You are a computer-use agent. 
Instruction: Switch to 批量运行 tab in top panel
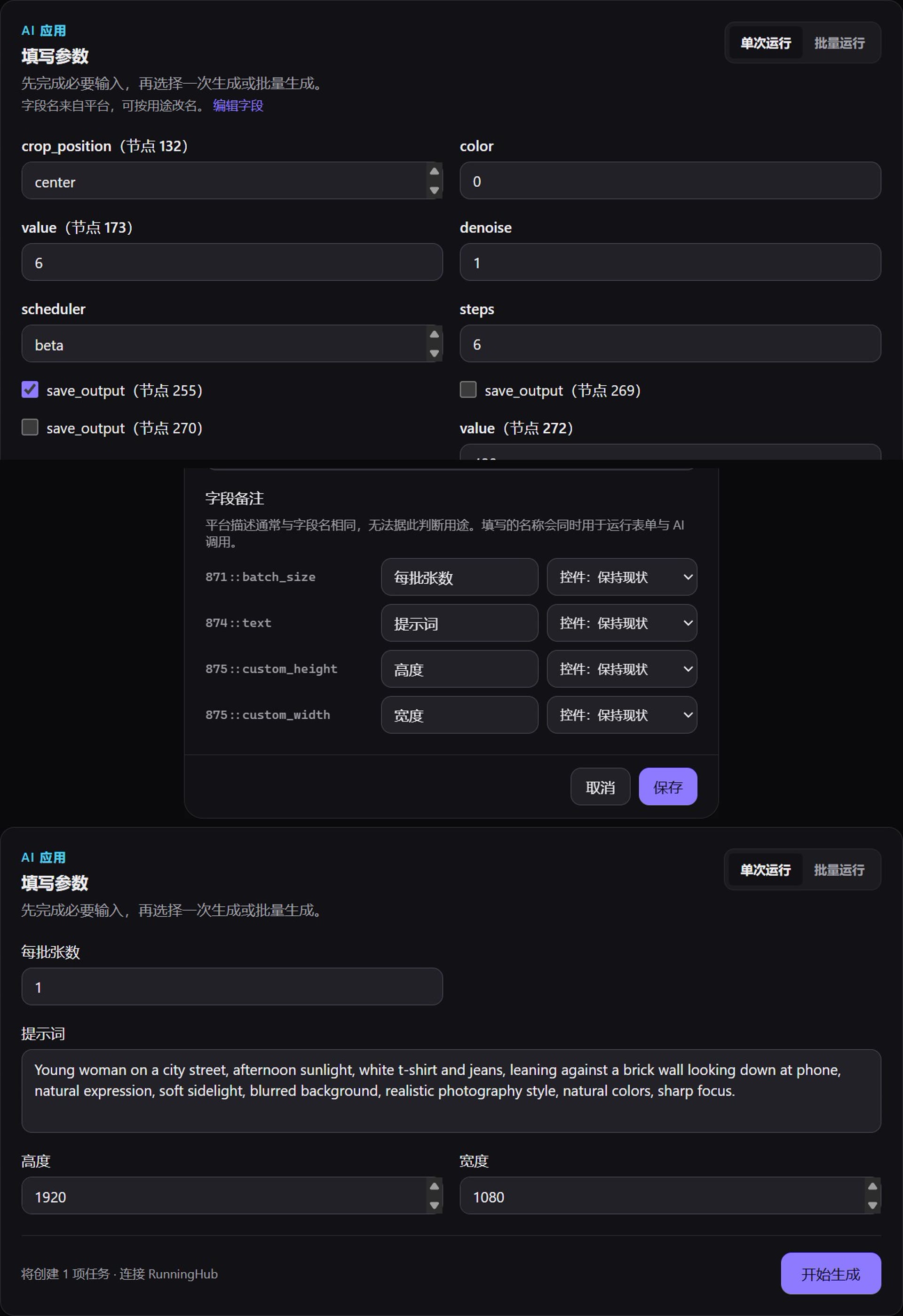tap(839, 43)
